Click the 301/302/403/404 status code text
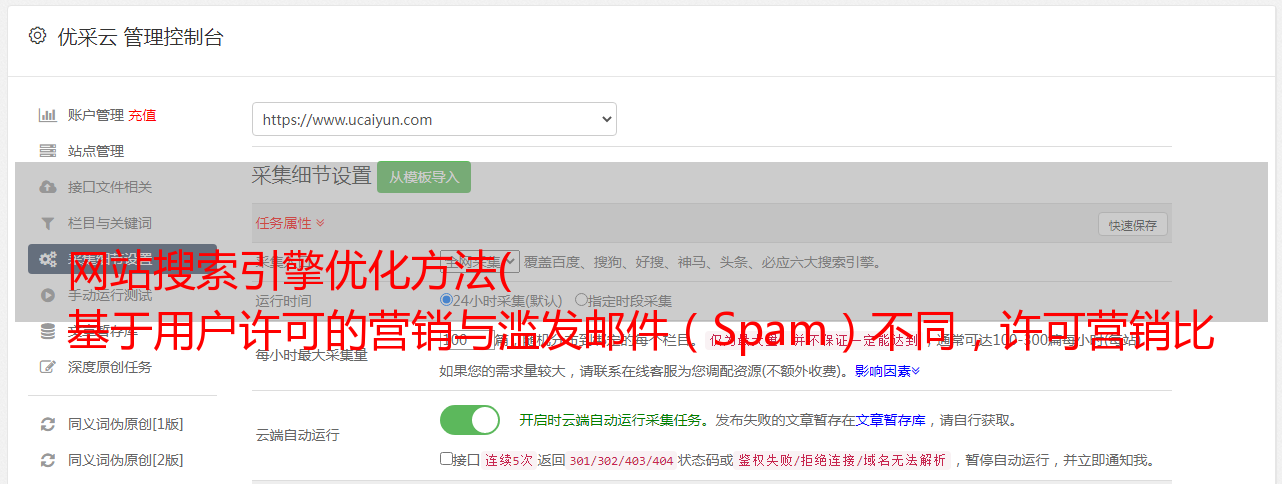1282x484 pixels. 621,461
